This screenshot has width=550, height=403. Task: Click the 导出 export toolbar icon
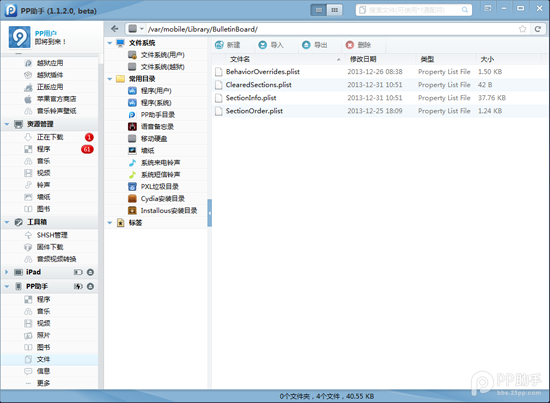(x=306, y=45)
